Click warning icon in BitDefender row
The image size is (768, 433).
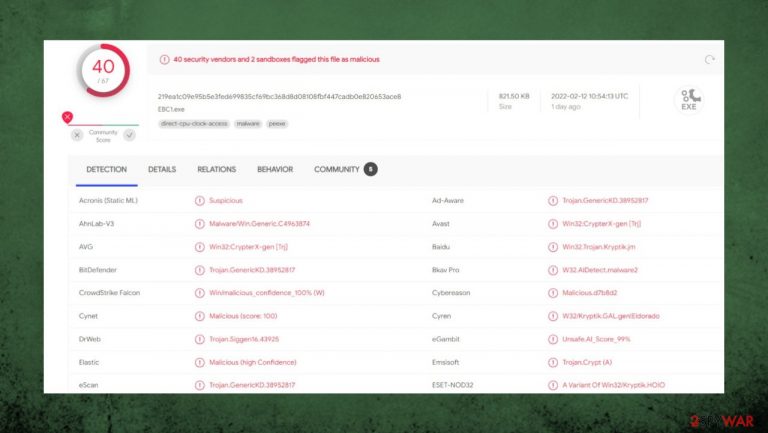pyautogui.click(x=199, y=270)
